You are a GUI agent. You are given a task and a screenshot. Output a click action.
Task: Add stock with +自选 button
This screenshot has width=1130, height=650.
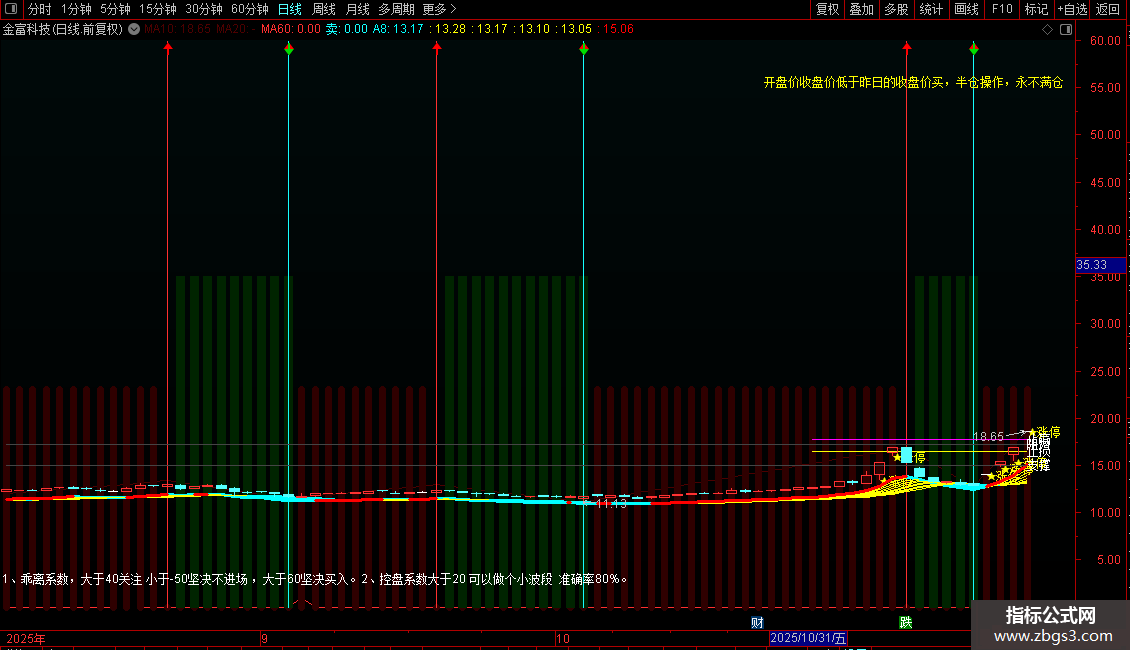coord(1072,9)
